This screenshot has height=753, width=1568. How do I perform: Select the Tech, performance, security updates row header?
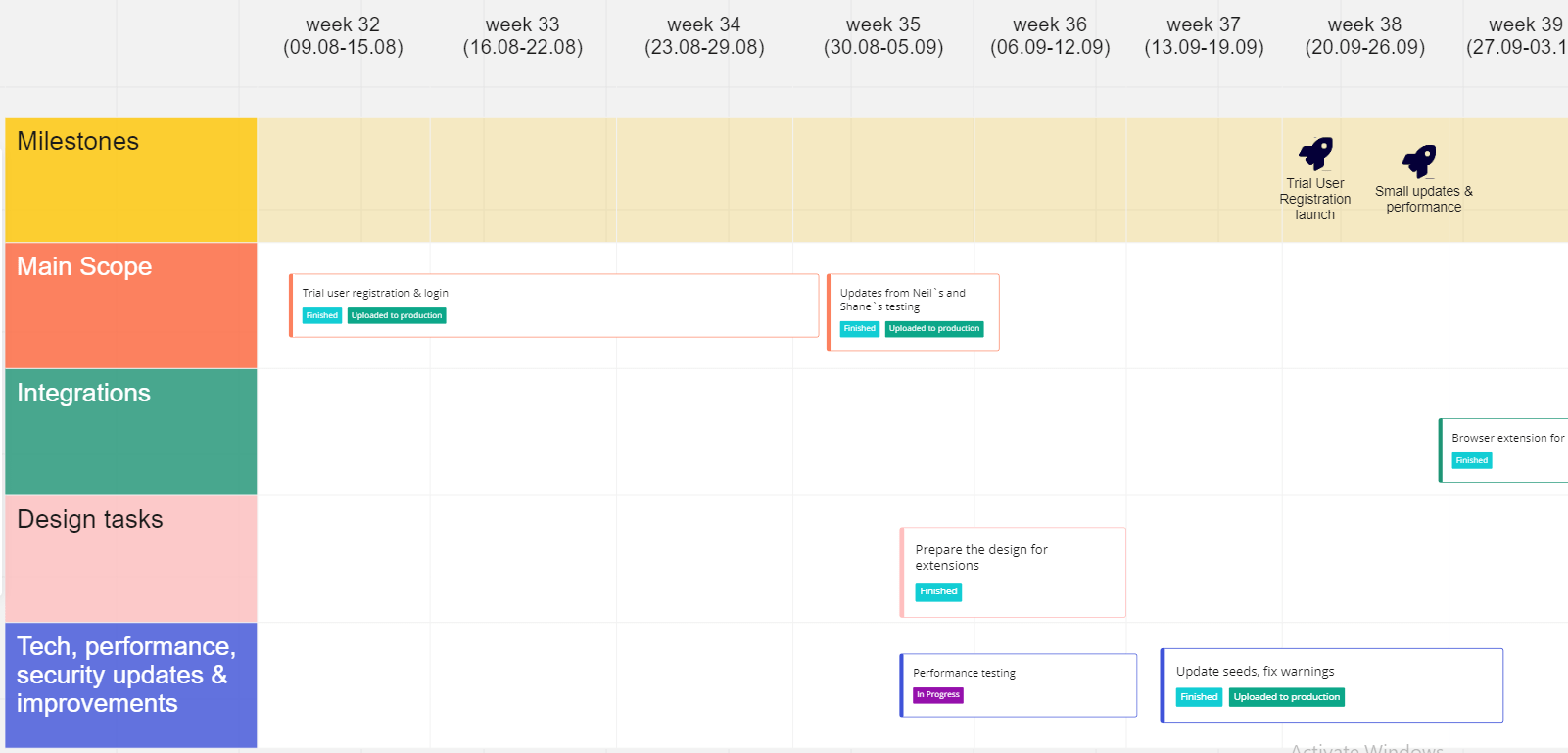[x=130, y=684]
